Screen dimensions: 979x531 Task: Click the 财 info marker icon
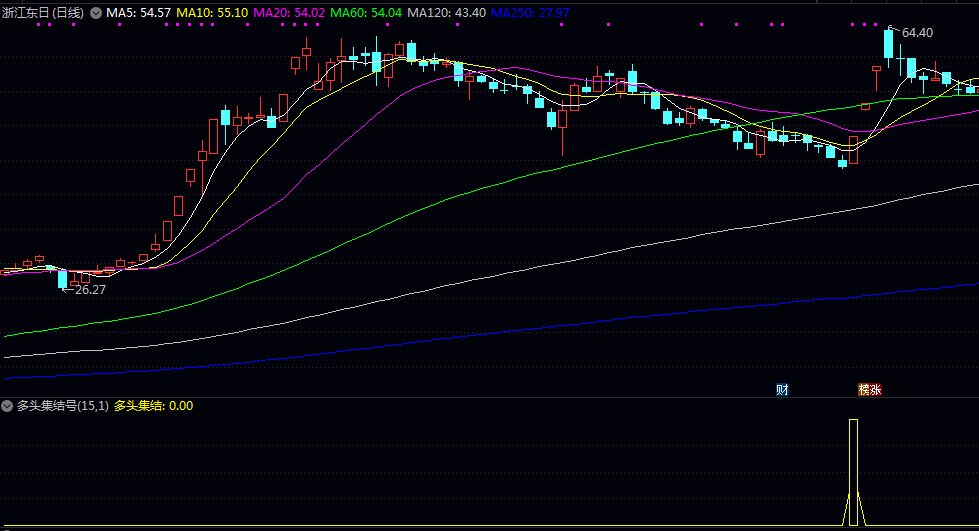click(x=782, y=390)
